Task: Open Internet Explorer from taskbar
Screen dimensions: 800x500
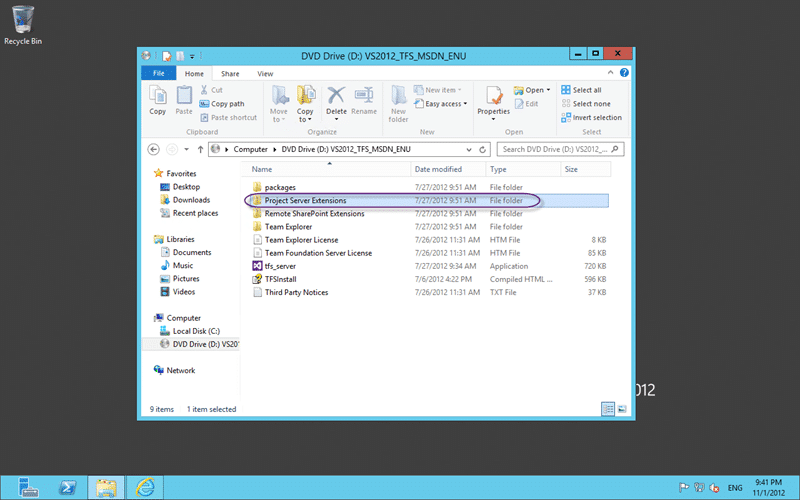Action: pyautogui.click(x=145, y=488)
